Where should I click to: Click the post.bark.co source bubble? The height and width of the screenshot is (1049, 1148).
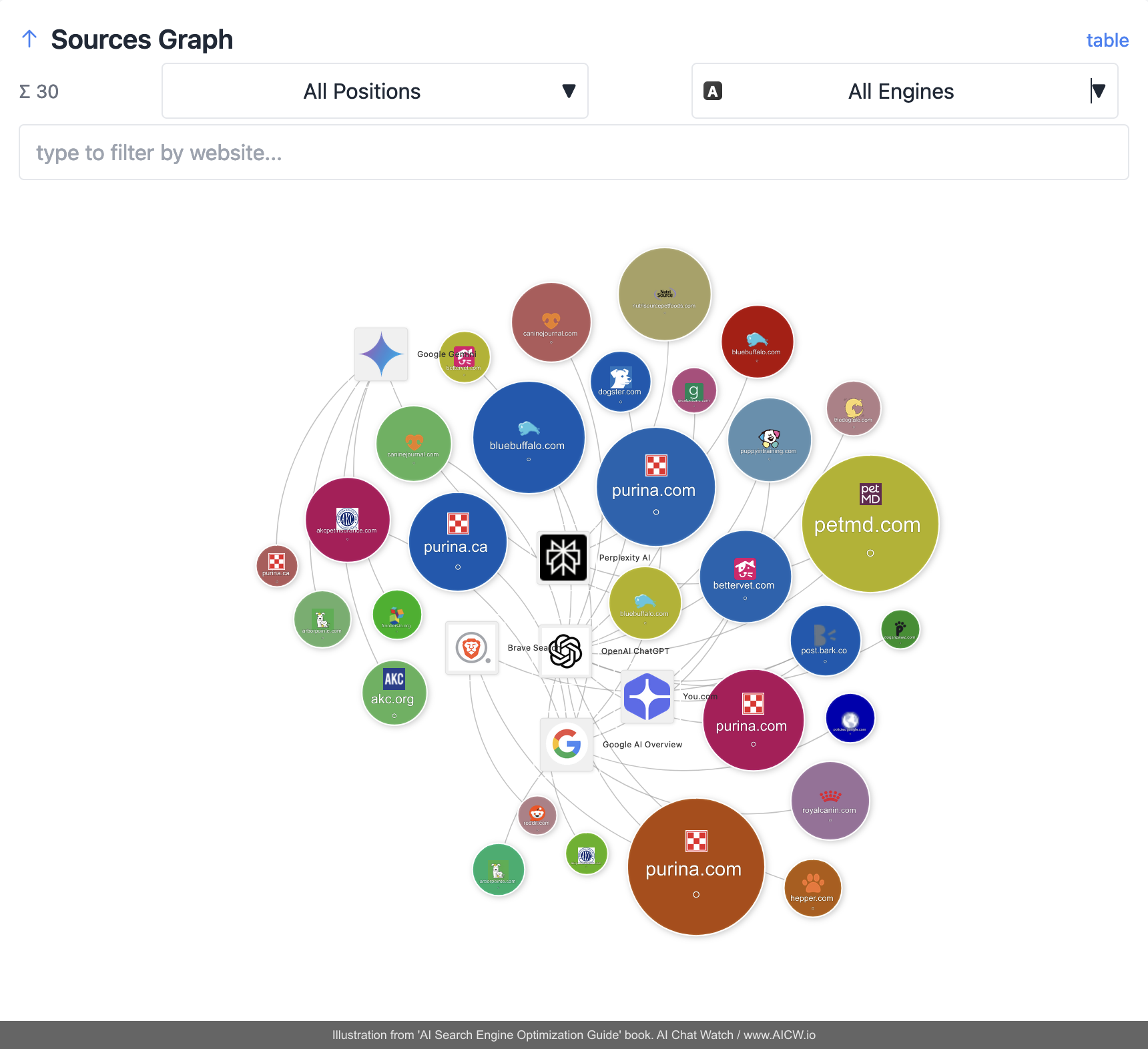[825, 641]
